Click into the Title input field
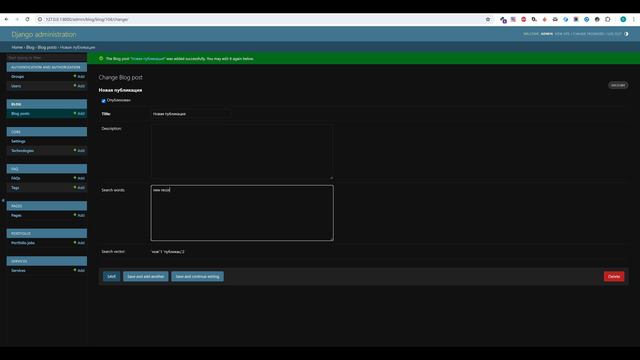 [190, 114]
